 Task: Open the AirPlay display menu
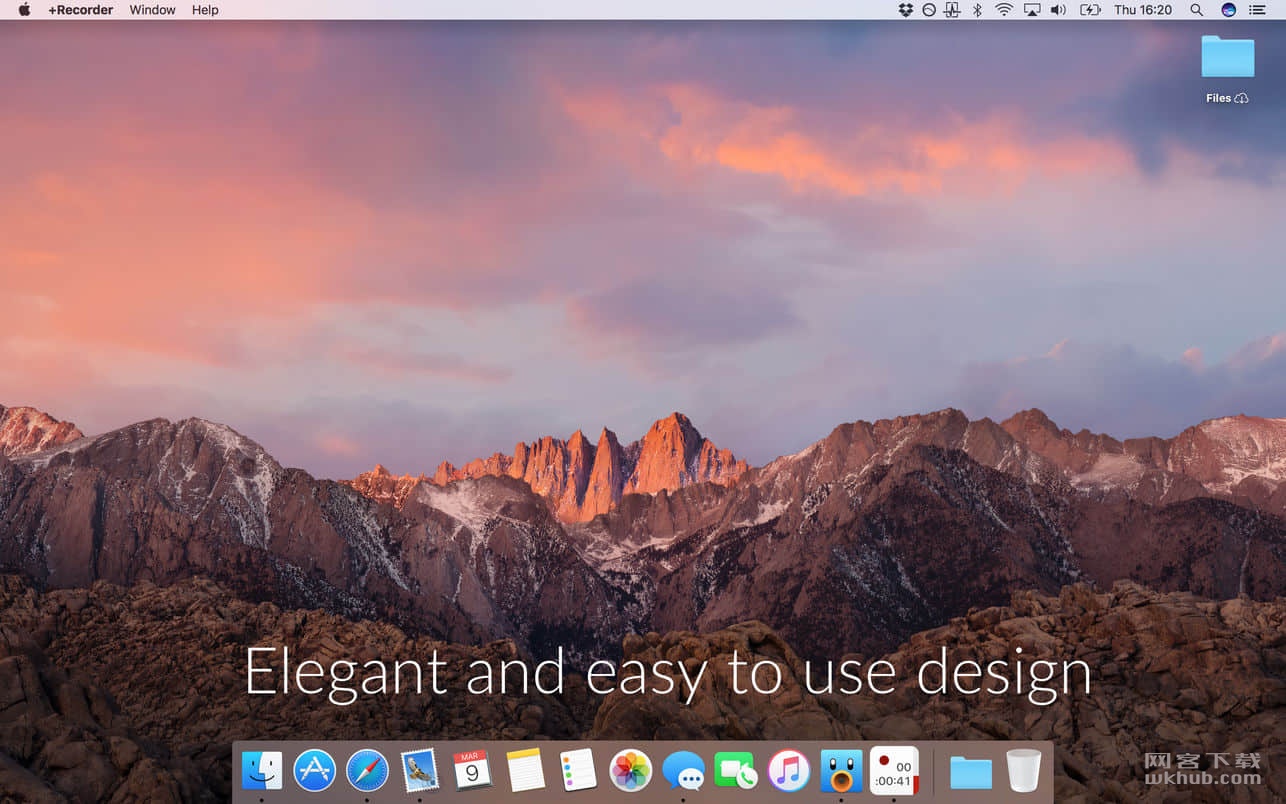point(1032,10)
